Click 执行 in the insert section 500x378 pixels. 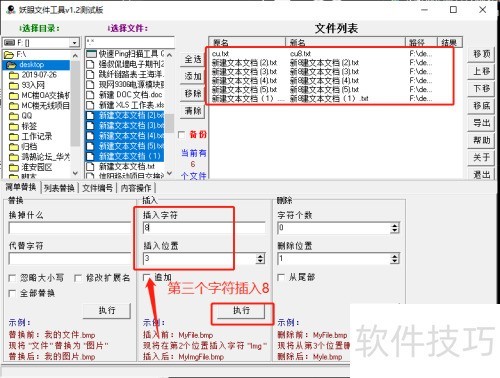(241, 311)
